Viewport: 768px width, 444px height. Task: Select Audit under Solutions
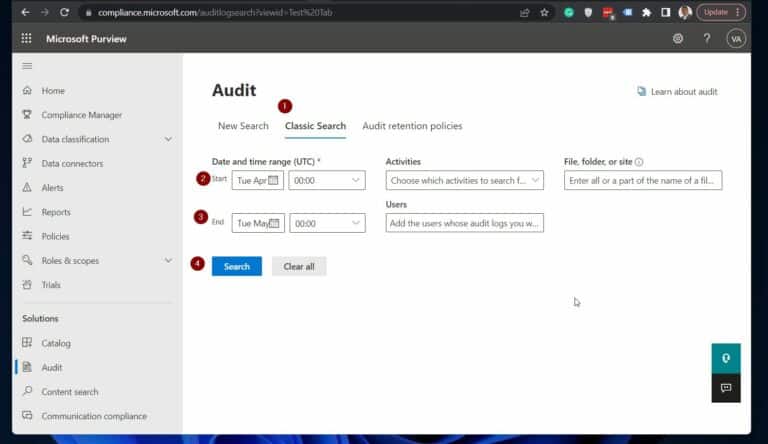pyautogui.click(x=51, y=368)
